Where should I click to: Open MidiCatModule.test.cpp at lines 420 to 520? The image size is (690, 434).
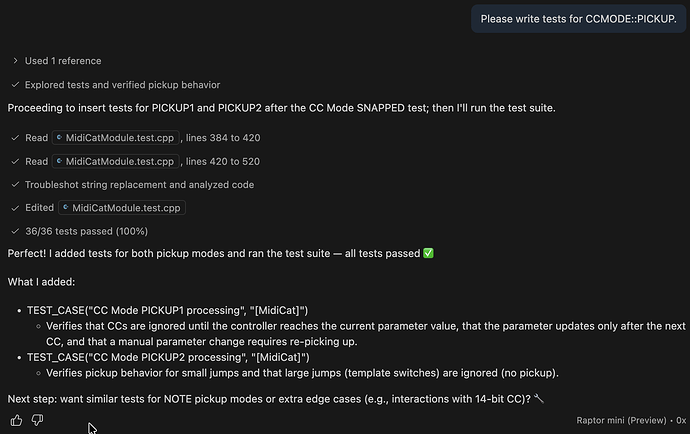click(x=115, y=161)
